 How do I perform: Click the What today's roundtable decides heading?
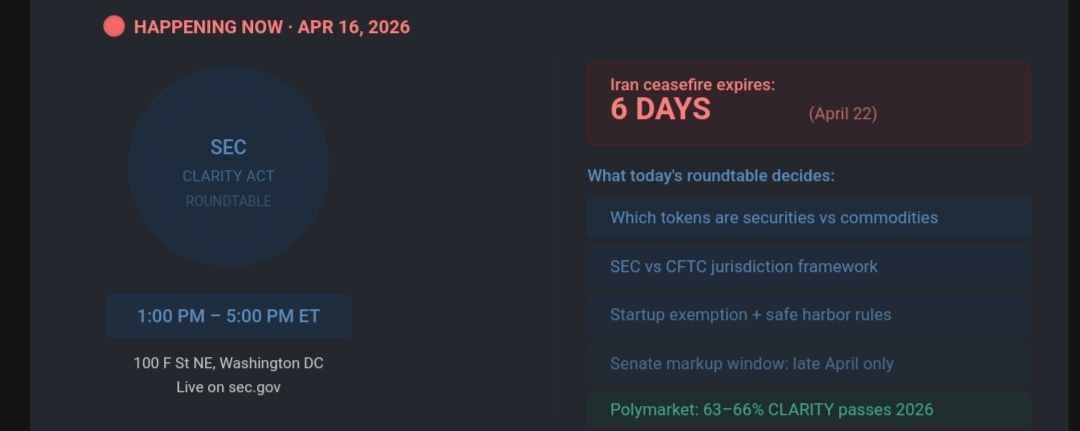tap(710, 176)
